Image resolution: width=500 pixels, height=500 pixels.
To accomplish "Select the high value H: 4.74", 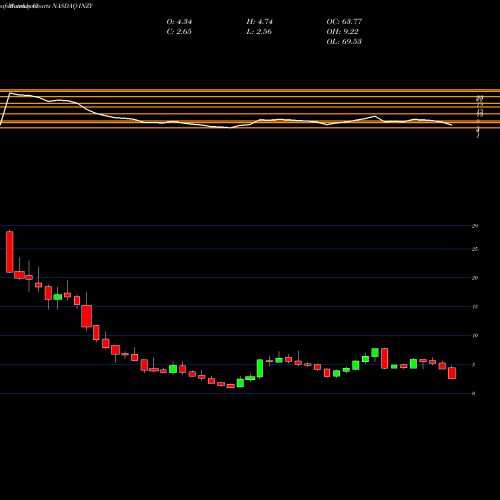I will pyautogui.click(x=260, y=22).
